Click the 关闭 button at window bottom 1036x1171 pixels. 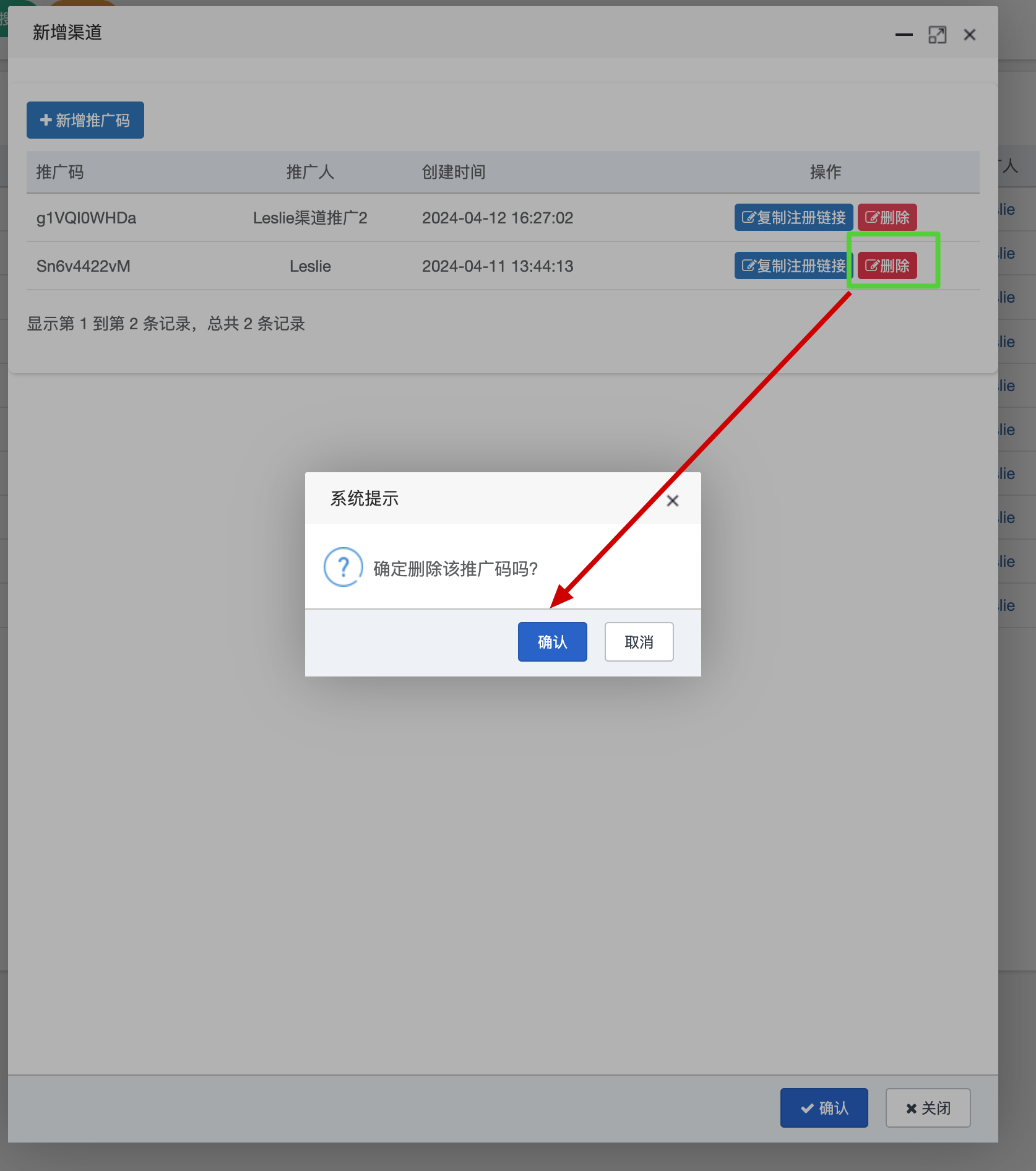[x=928, y=1108]
